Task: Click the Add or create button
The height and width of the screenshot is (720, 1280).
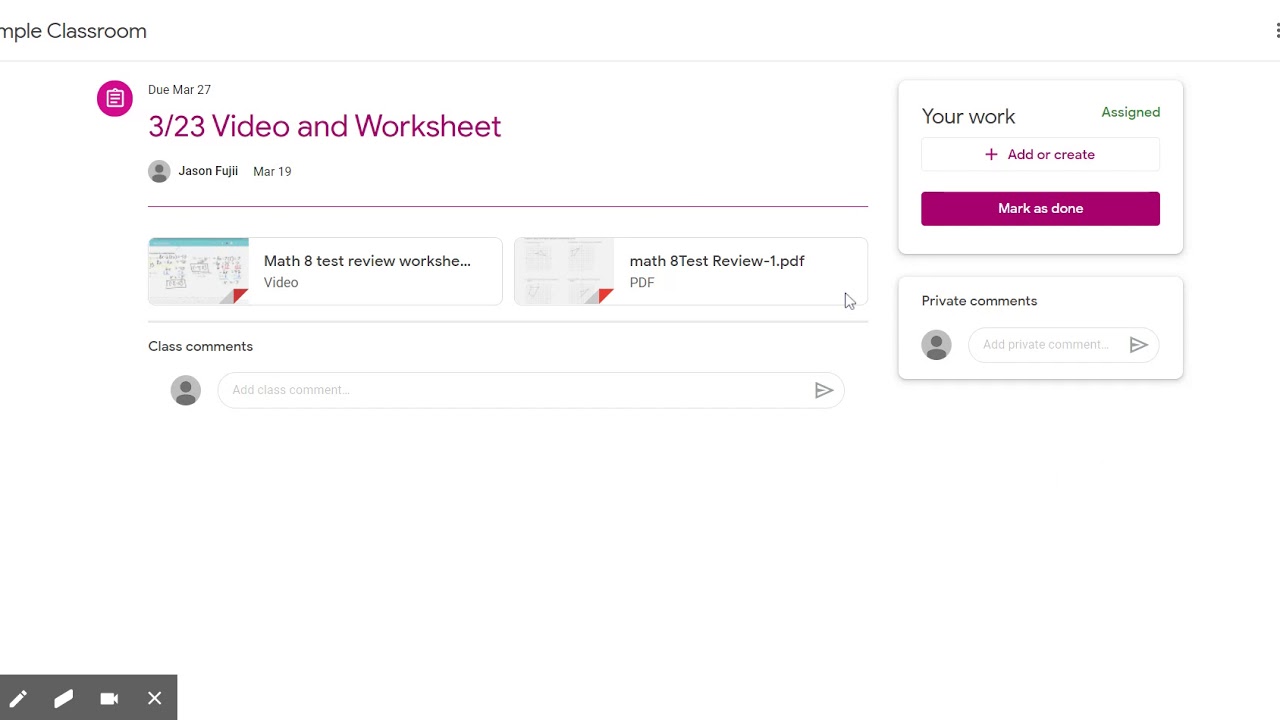Action: coord(1040,155)
